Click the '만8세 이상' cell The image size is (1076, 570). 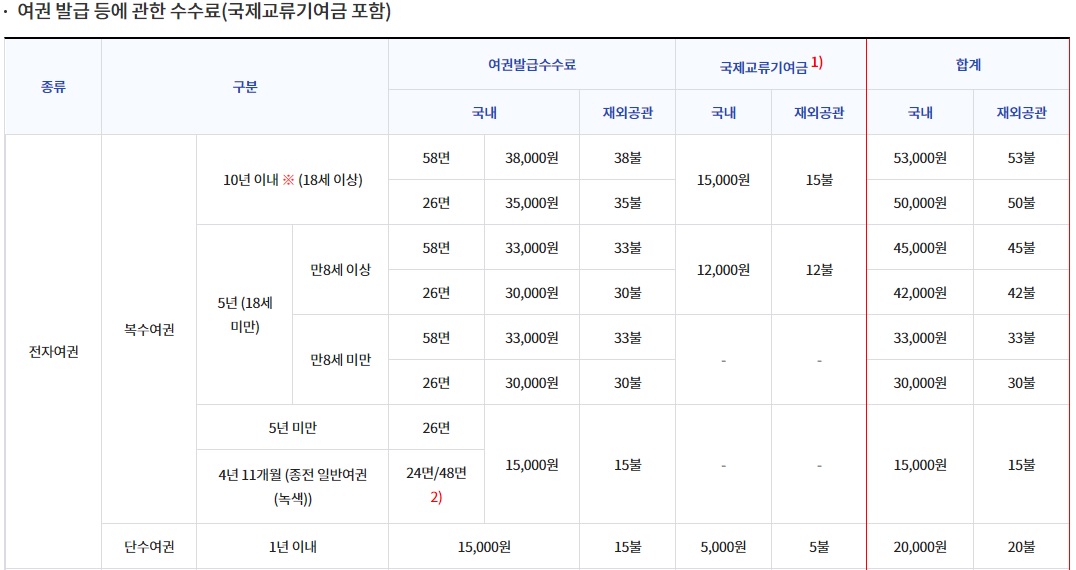[340, 270]
